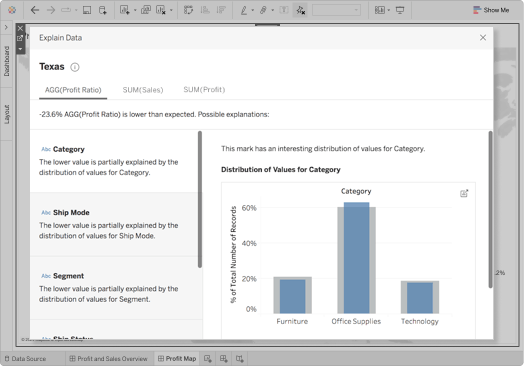Open chart as new sheet icon
This screenshot has height=366, width=524.
click(x=464, y=193)
